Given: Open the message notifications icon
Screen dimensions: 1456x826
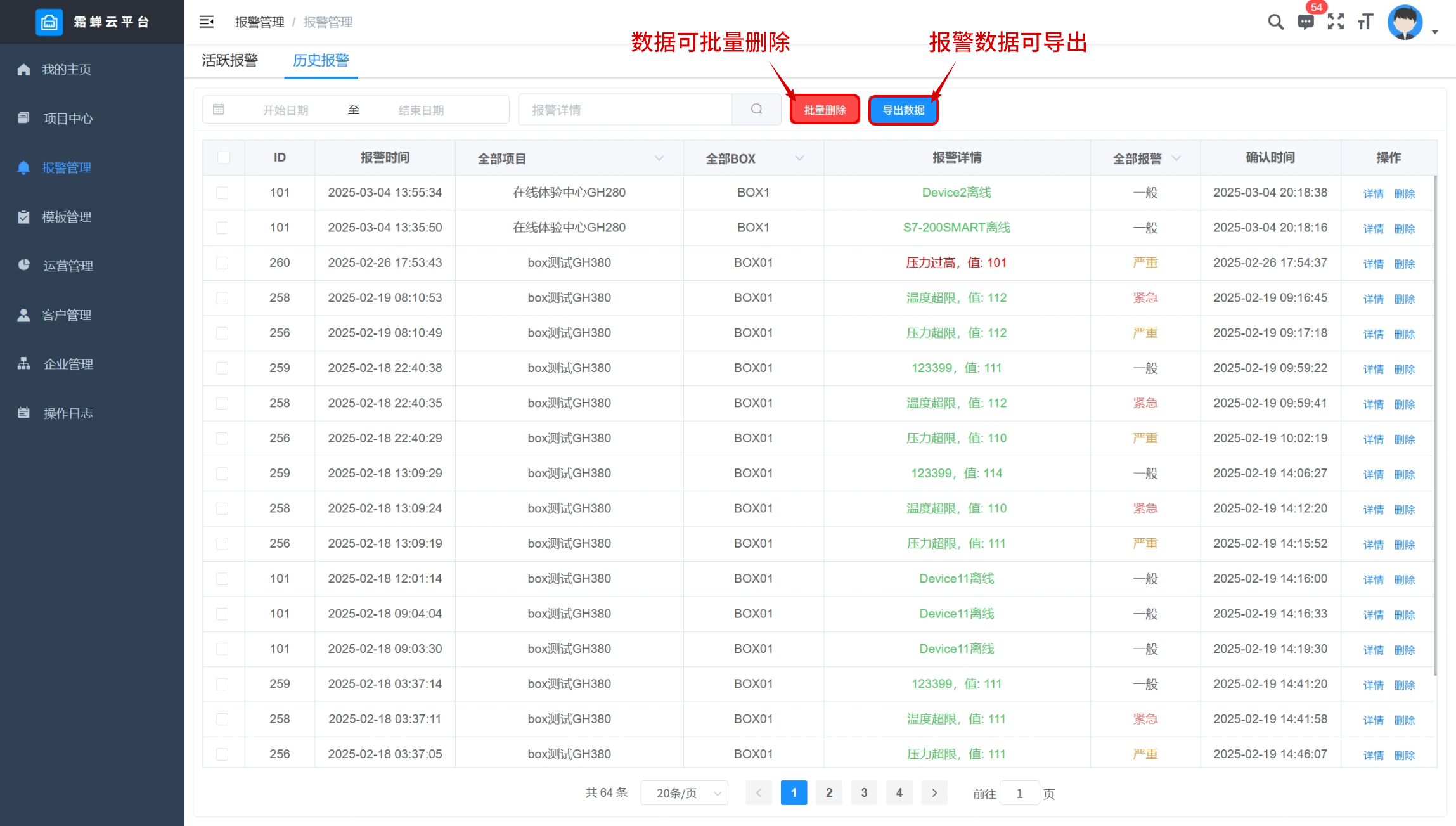Looking at the screenshot, I should point(1306,23).
